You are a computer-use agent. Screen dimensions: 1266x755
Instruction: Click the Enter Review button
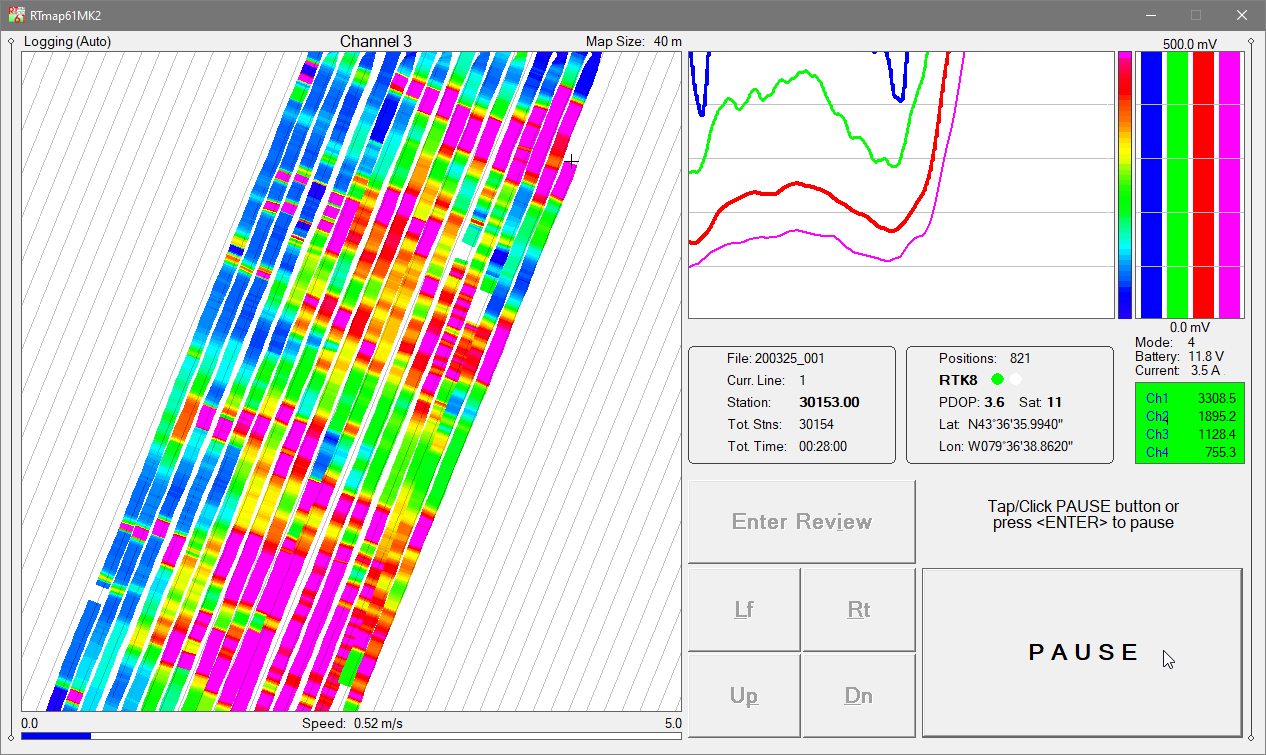[x=802, y=521]
